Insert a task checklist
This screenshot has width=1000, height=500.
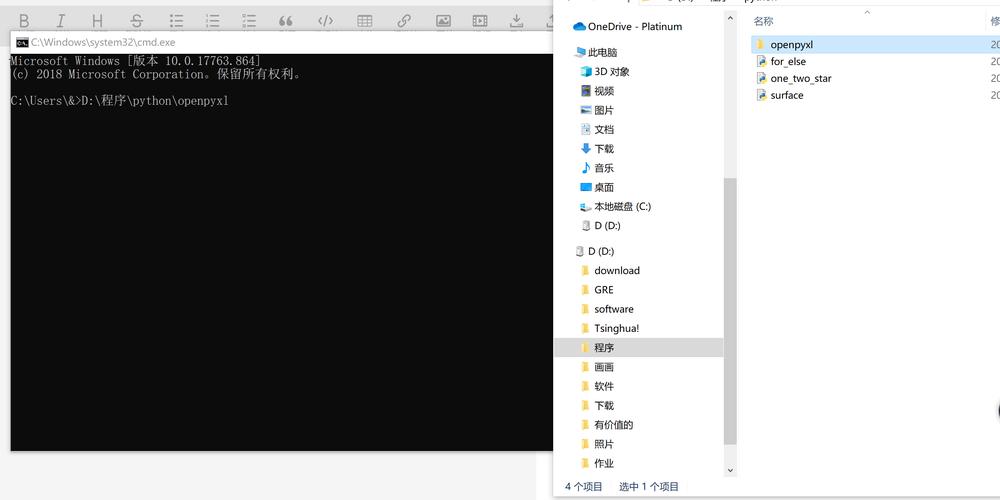[x=249, y=21]
